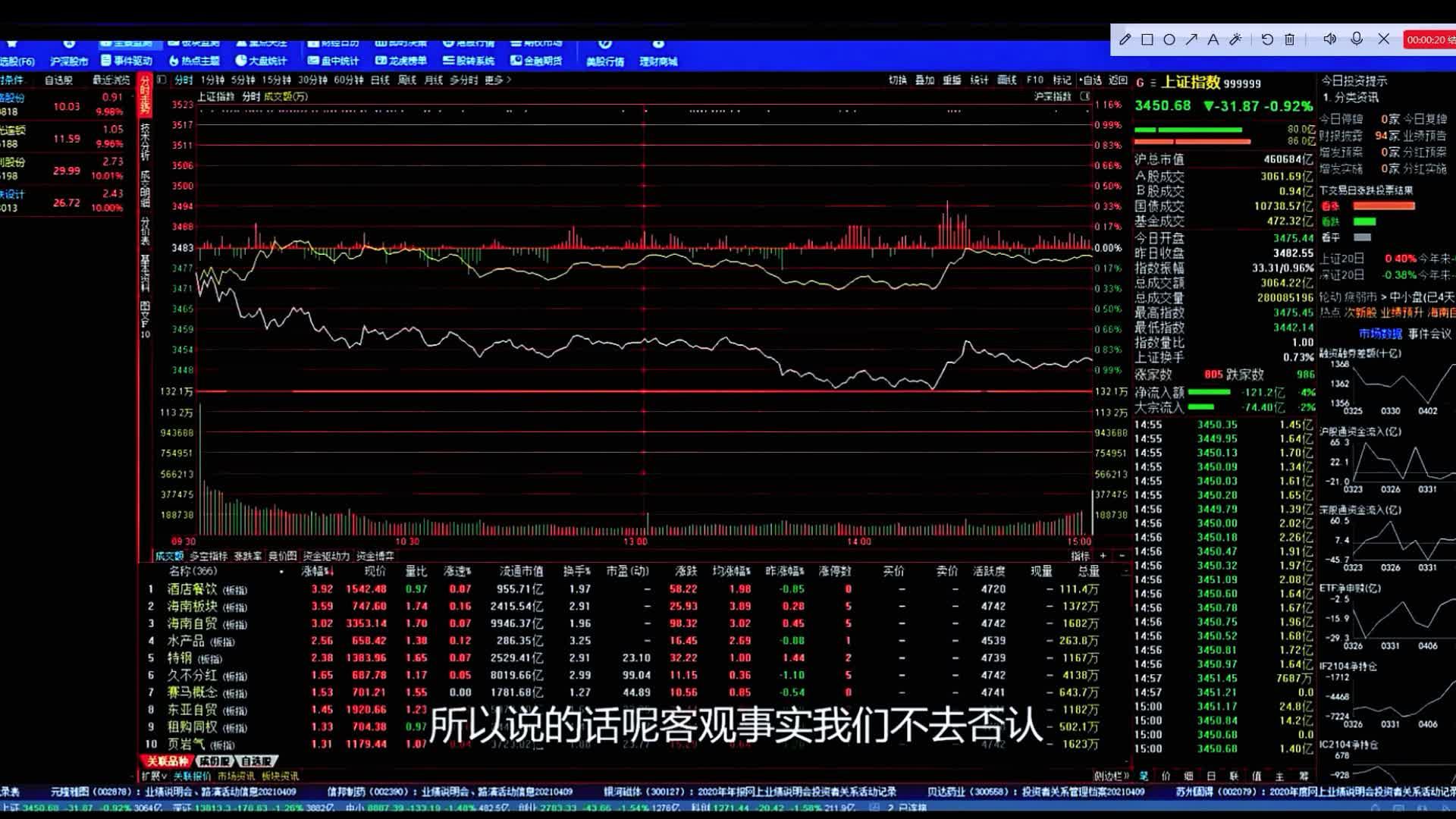
Task: Open the 多空指标 indicator tab
Action: 208,556
